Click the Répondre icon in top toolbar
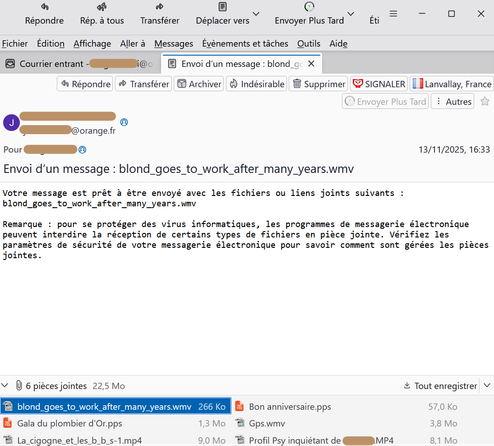 (x=44, y=7)
